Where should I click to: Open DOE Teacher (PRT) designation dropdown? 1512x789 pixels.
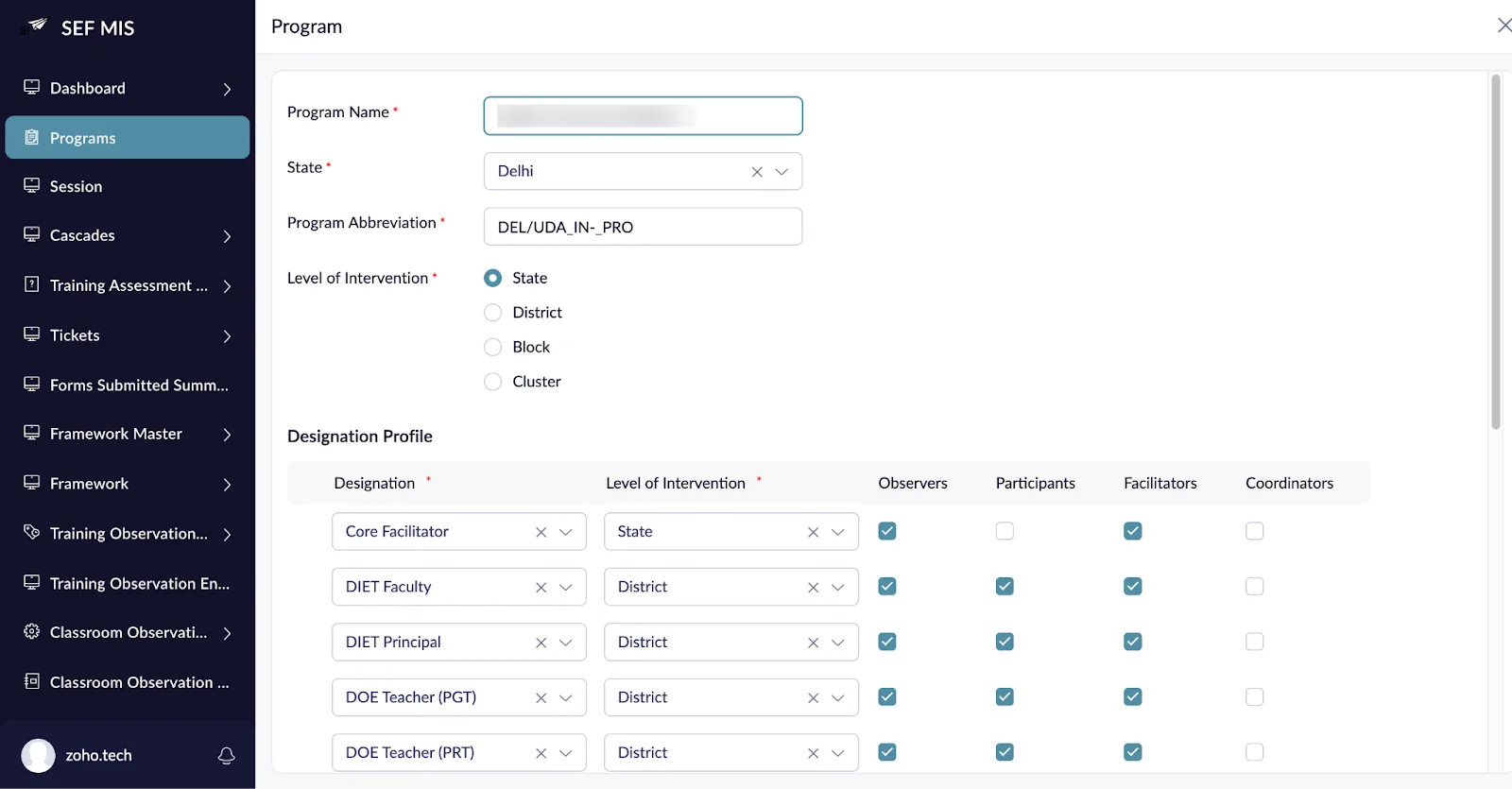[x=566, y=753]
